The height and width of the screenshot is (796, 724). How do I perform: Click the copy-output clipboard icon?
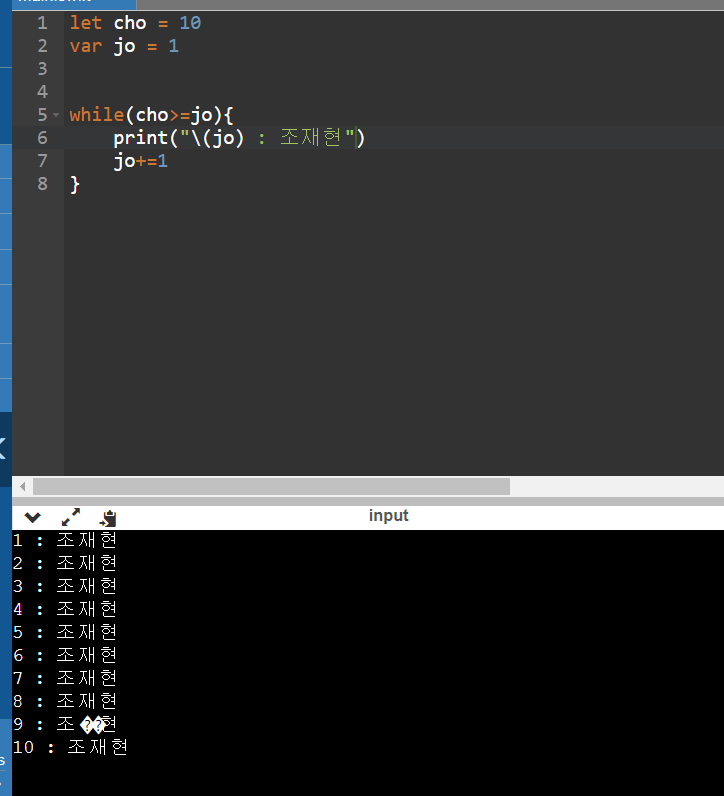[108, 518]
